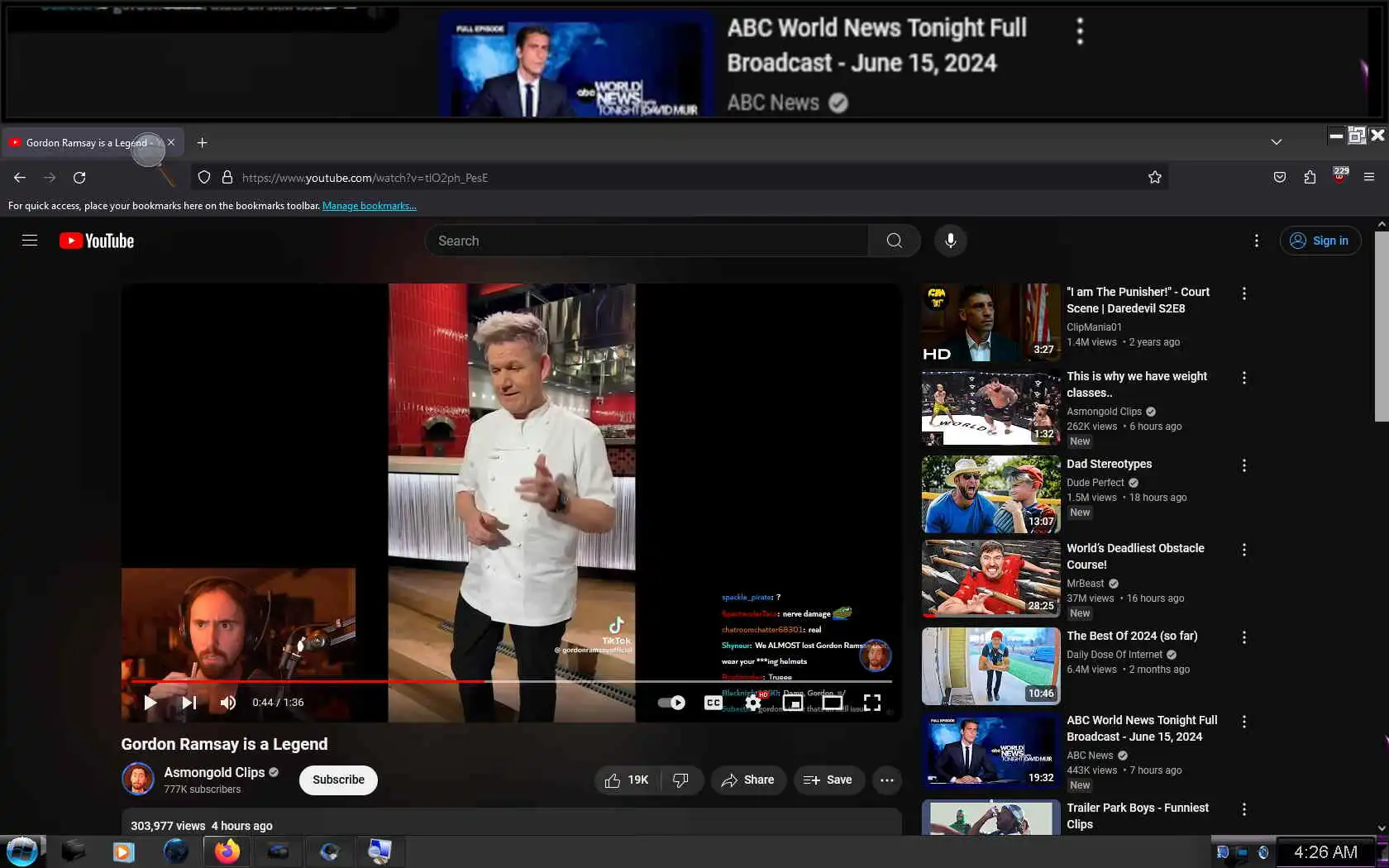This screenshot has width=1389, height=868.
Task: Enter fullscreen video mode
Action: (872, 703)
